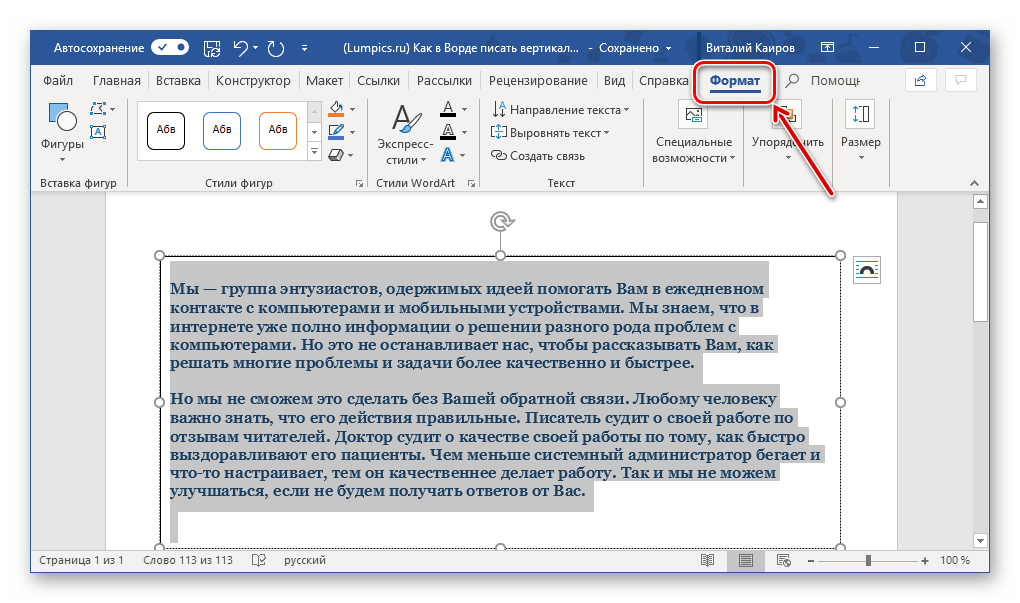The width and height of the screenshot is (1020, 603).
Task: Open the Layout Options icon beside text box
Action: 866,270
